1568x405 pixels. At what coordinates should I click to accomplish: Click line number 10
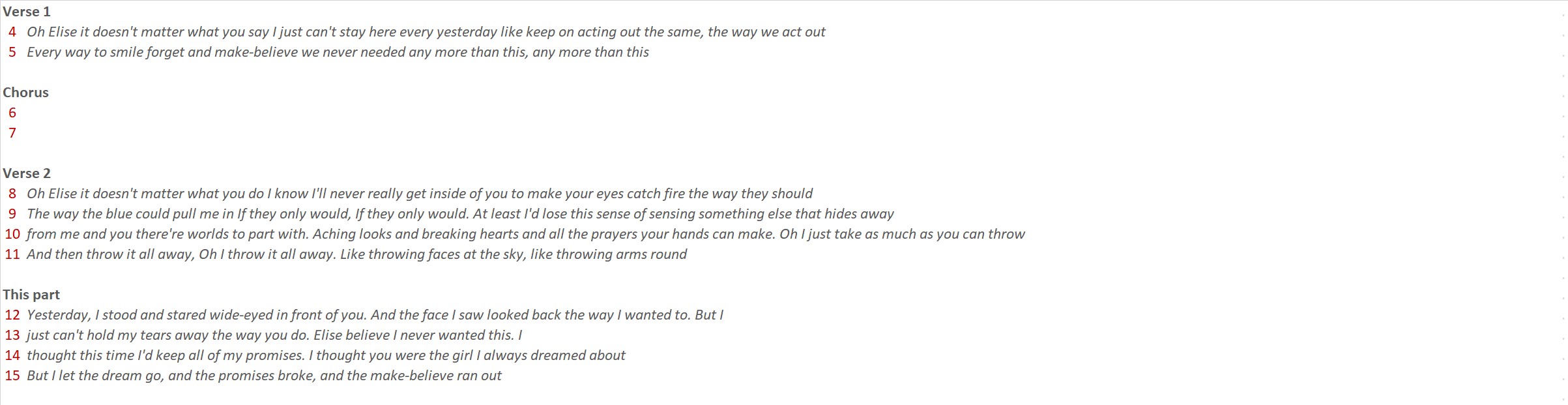click(12, 234)
